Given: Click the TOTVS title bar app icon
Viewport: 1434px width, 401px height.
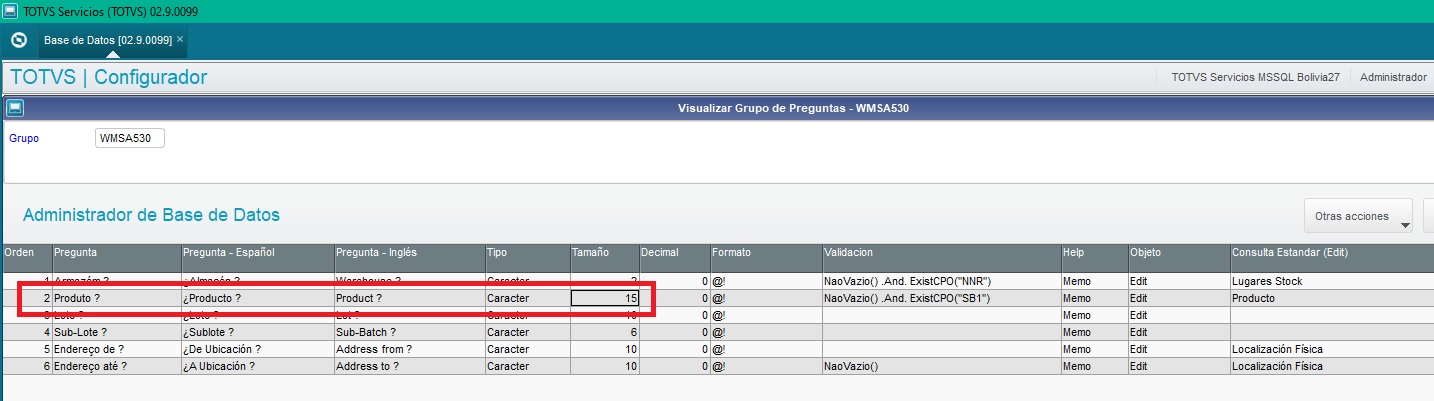Looking at the screenshot, I should coord(10,10).
